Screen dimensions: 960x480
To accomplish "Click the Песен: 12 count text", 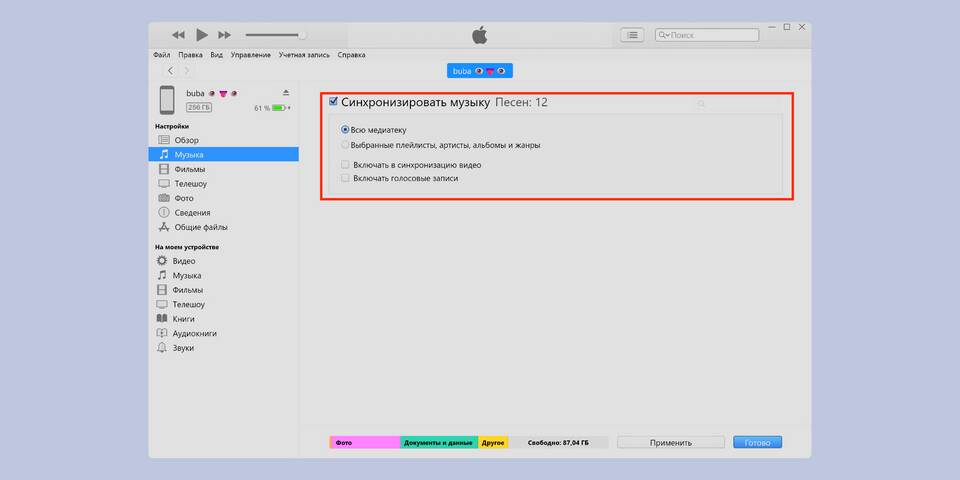I will 521,102.
